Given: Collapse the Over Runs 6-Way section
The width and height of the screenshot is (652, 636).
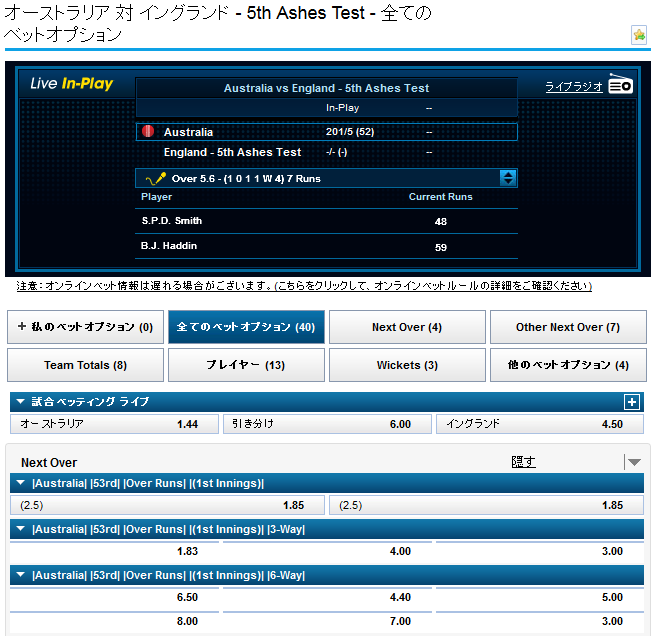Looking at the screenshot, I should click(x=20, y=576).
